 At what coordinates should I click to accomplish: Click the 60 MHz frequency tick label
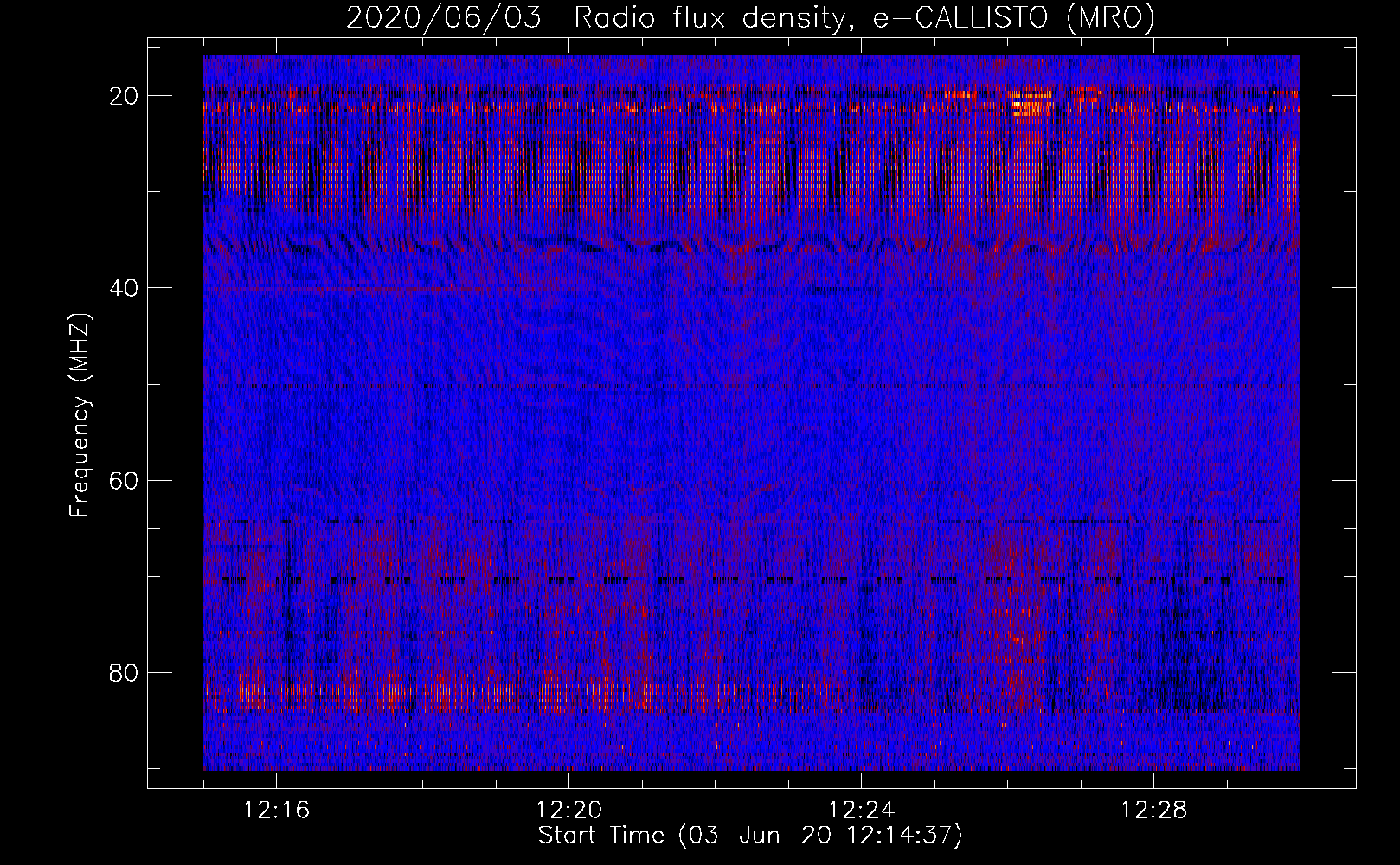click(125, 480)
